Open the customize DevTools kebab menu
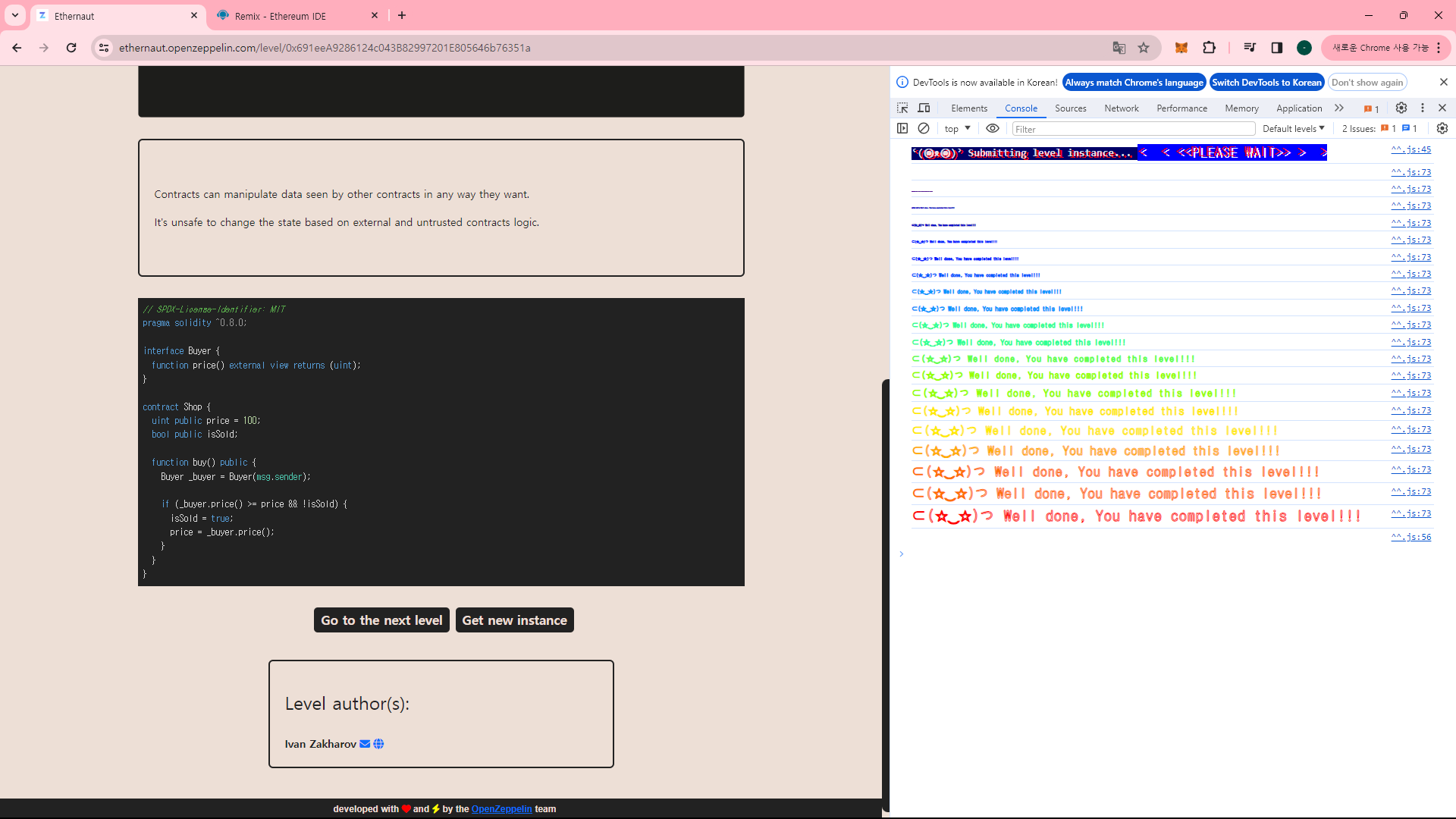The width and height of the screenshot is (1456, 819). 1423,108
